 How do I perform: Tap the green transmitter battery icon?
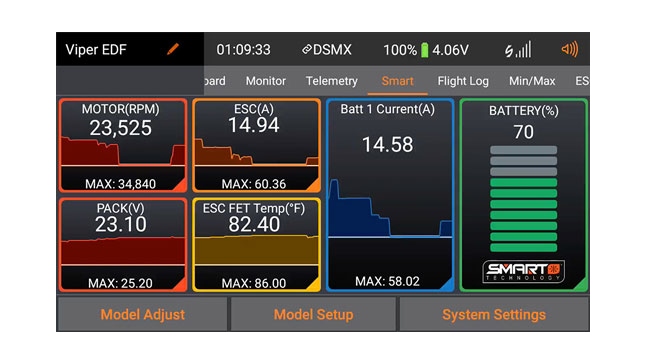(x=425, y=50)
